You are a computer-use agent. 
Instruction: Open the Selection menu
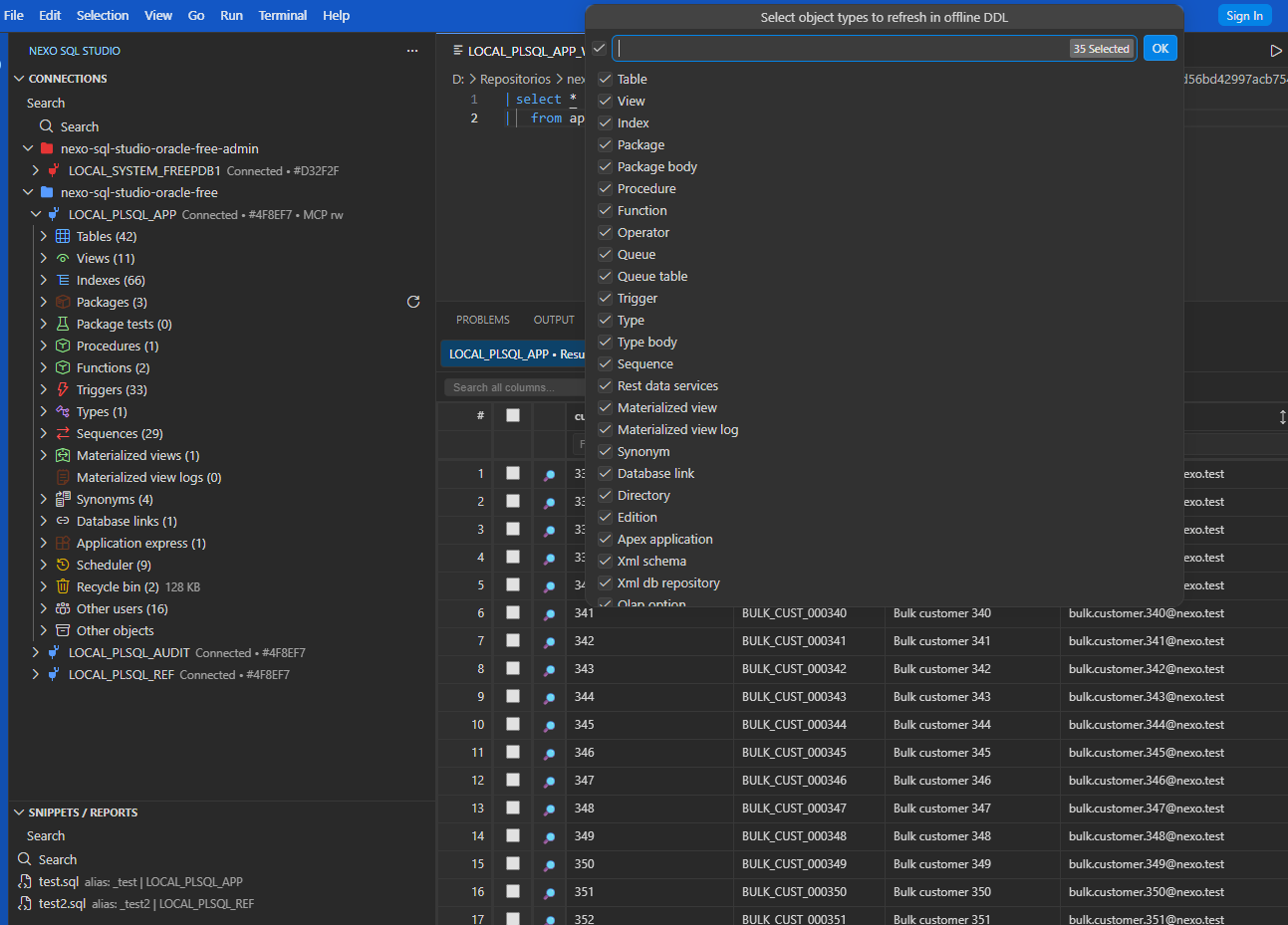pos(103,15)
